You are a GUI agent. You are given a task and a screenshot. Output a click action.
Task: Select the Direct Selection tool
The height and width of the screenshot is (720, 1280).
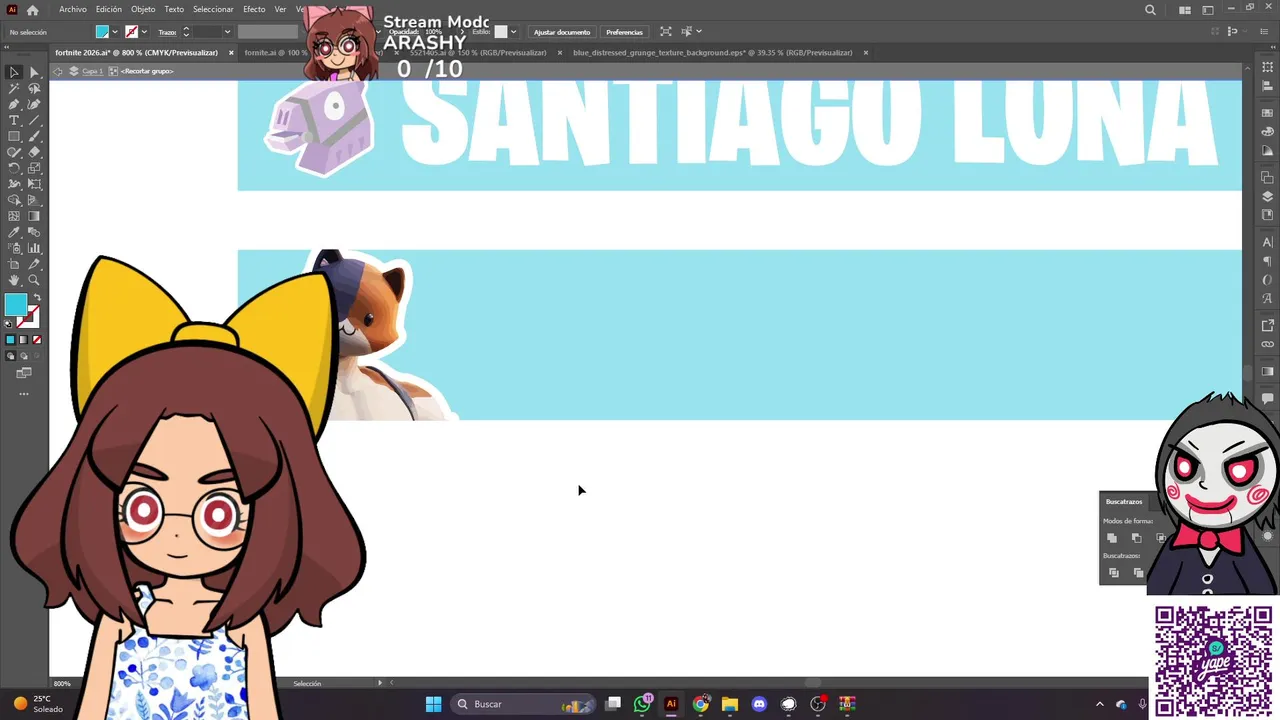click(34, 72)
